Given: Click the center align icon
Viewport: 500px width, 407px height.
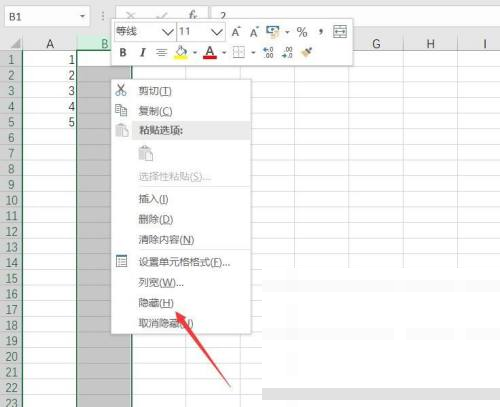Looking at the screenshot, I should tap(162, 52).
